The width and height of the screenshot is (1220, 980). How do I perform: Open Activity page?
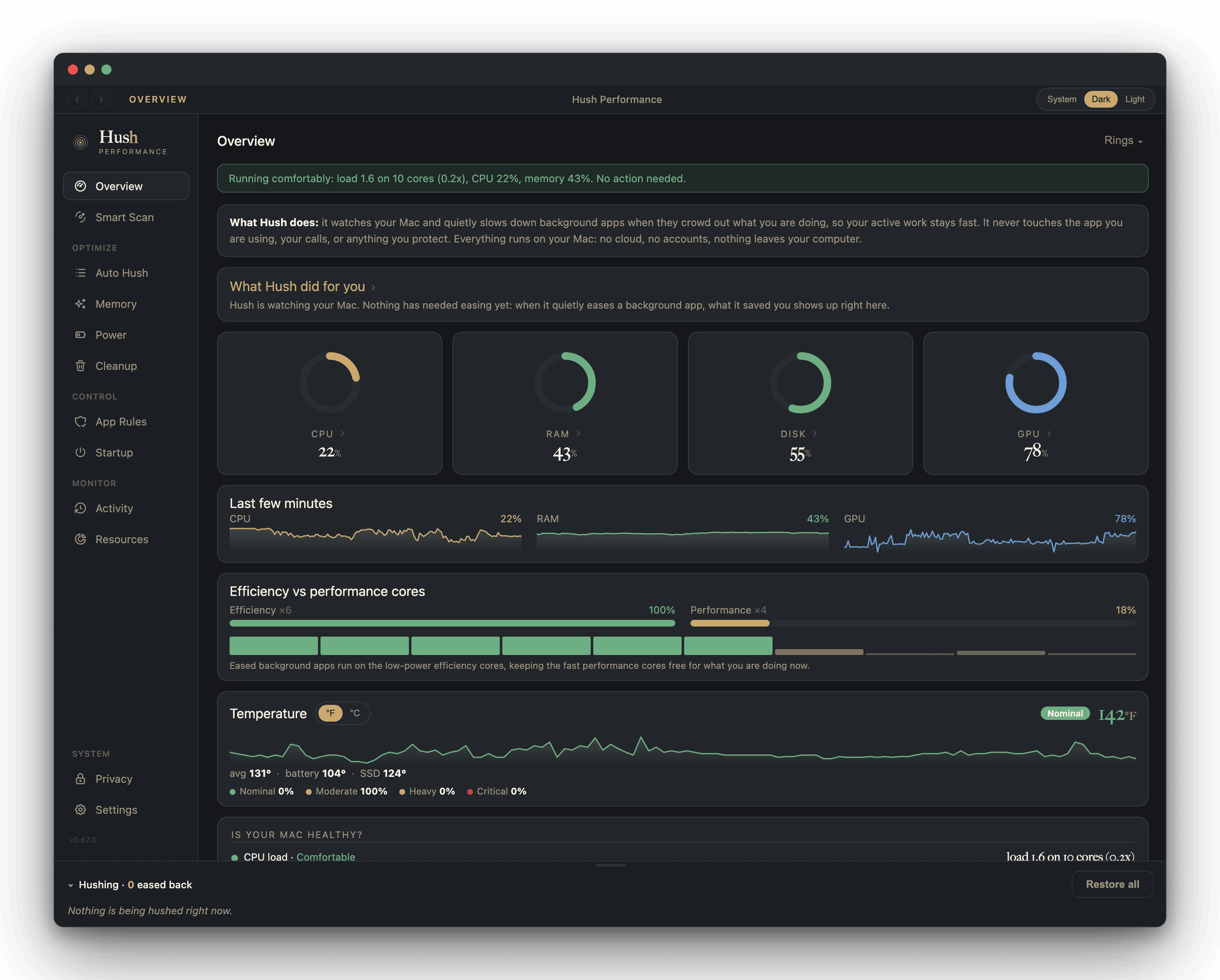click(x=126, y=508)
